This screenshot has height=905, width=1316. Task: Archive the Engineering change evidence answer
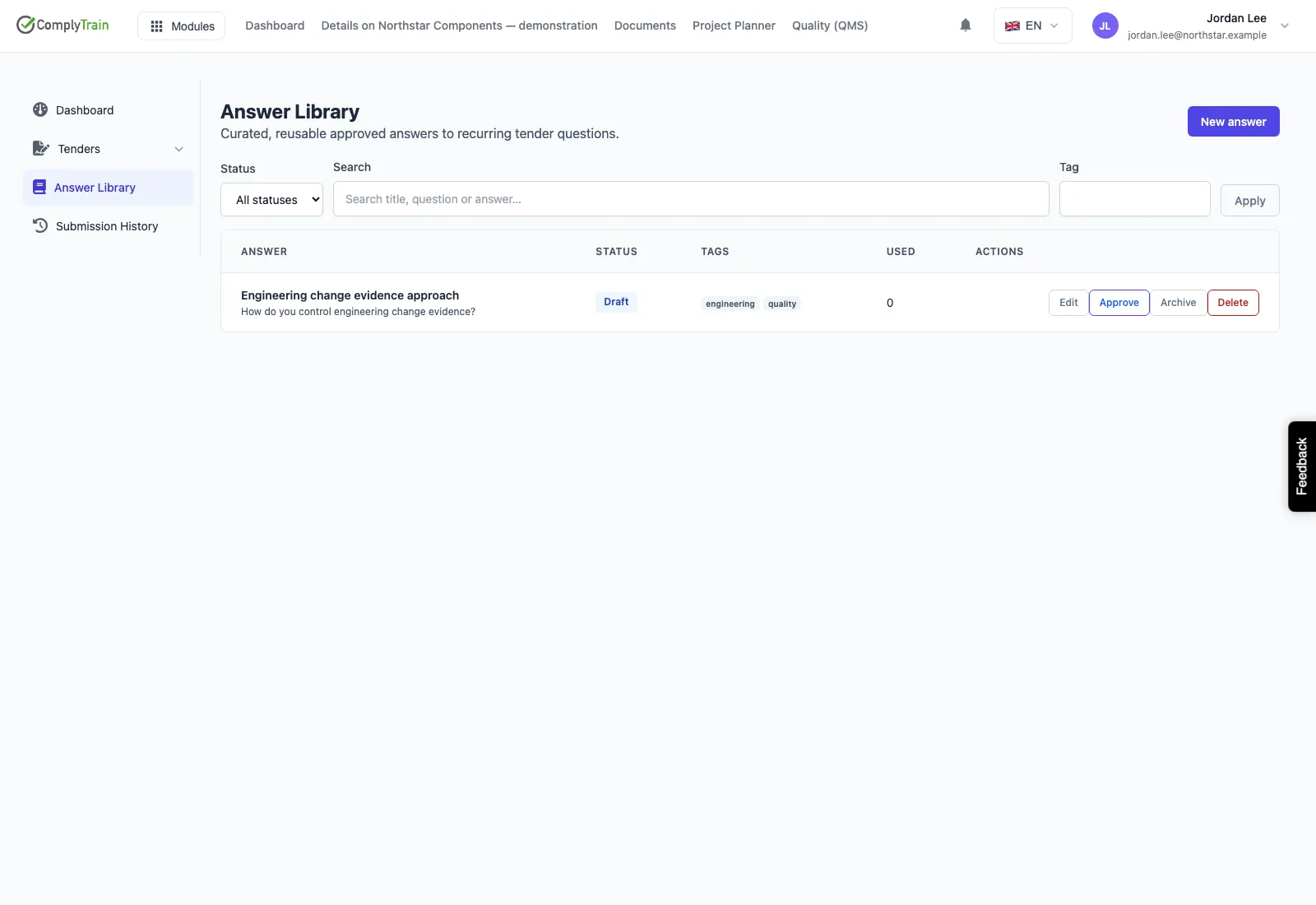pyautogui.click(x=1178, y=303)
